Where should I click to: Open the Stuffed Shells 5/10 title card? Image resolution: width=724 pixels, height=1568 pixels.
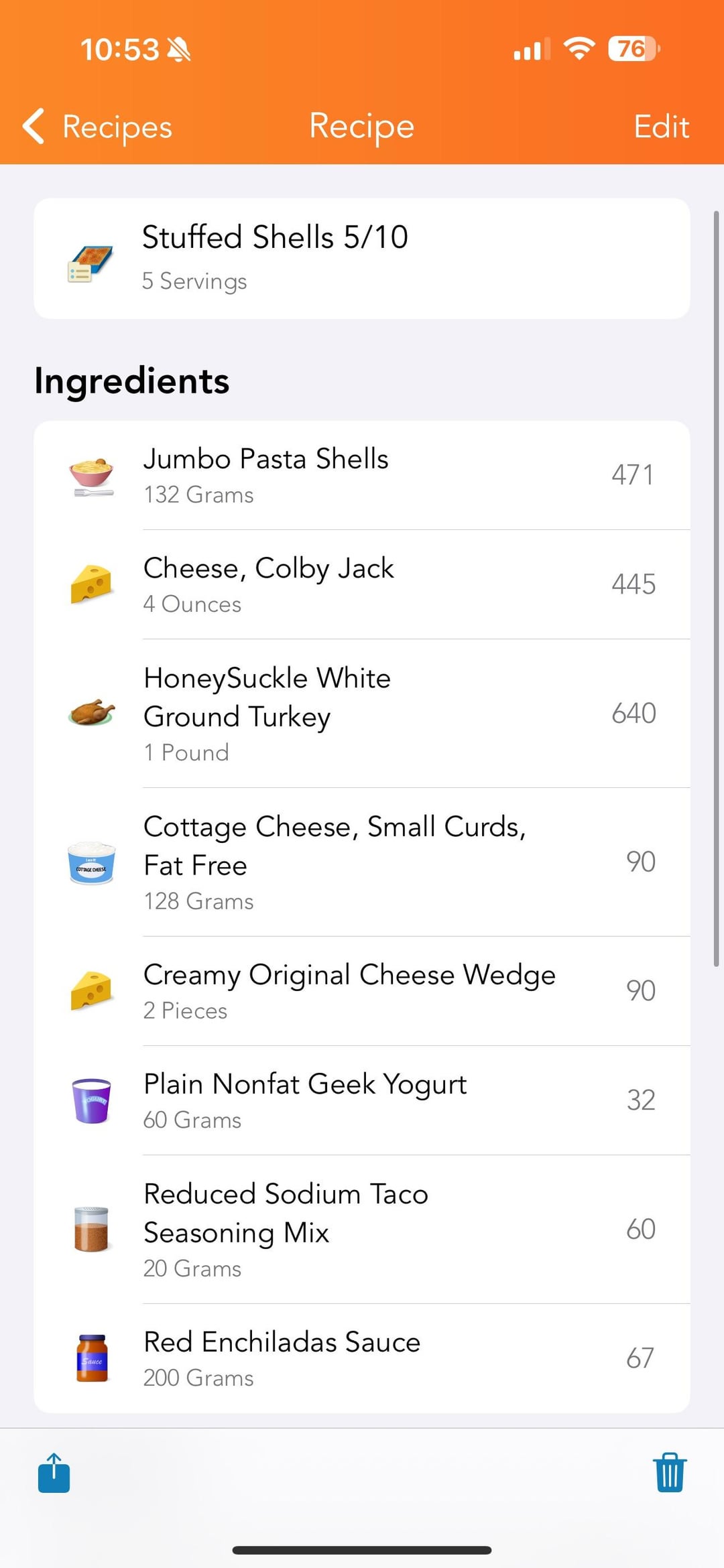[x=362, y=258]
